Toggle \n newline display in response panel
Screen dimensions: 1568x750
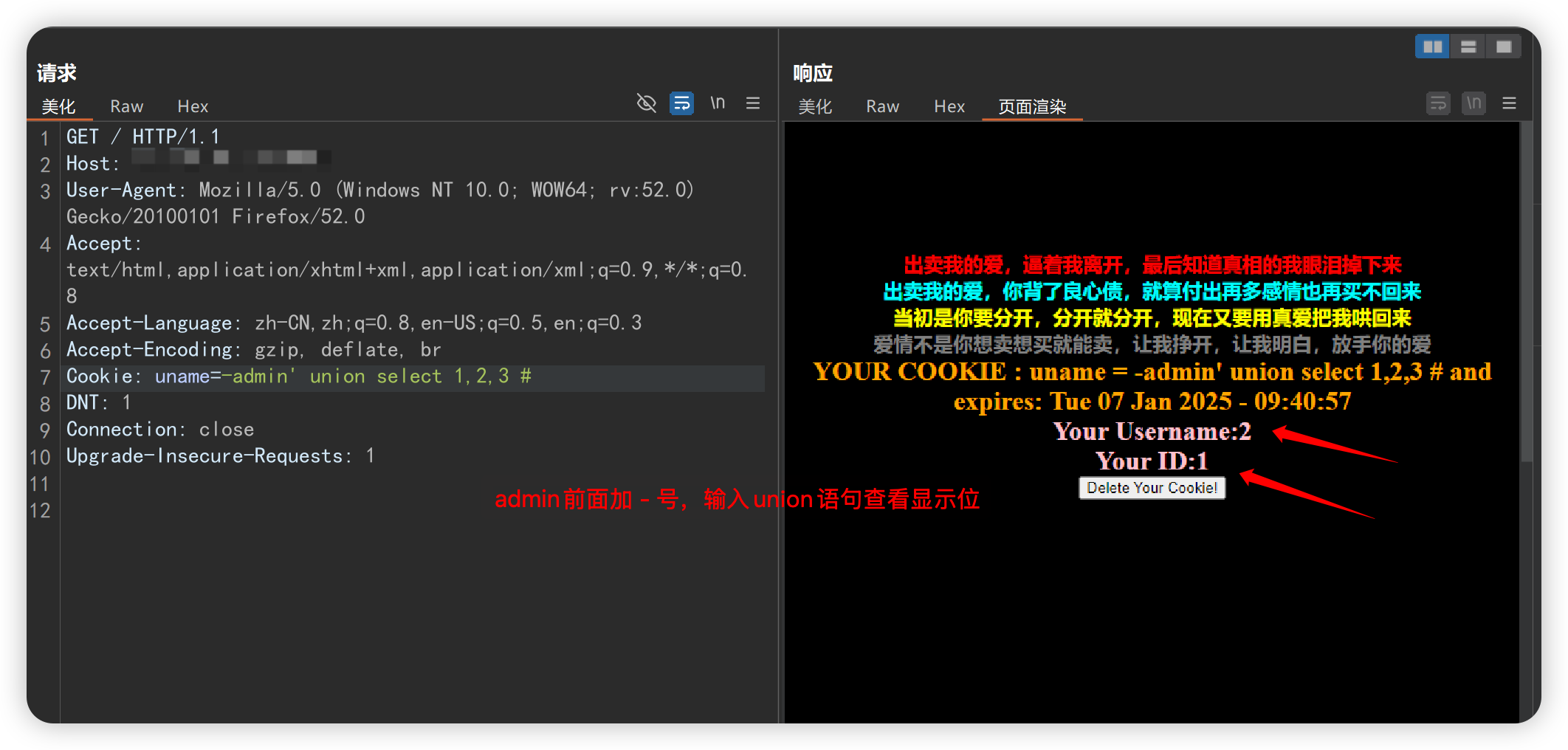coord(1474,103)
